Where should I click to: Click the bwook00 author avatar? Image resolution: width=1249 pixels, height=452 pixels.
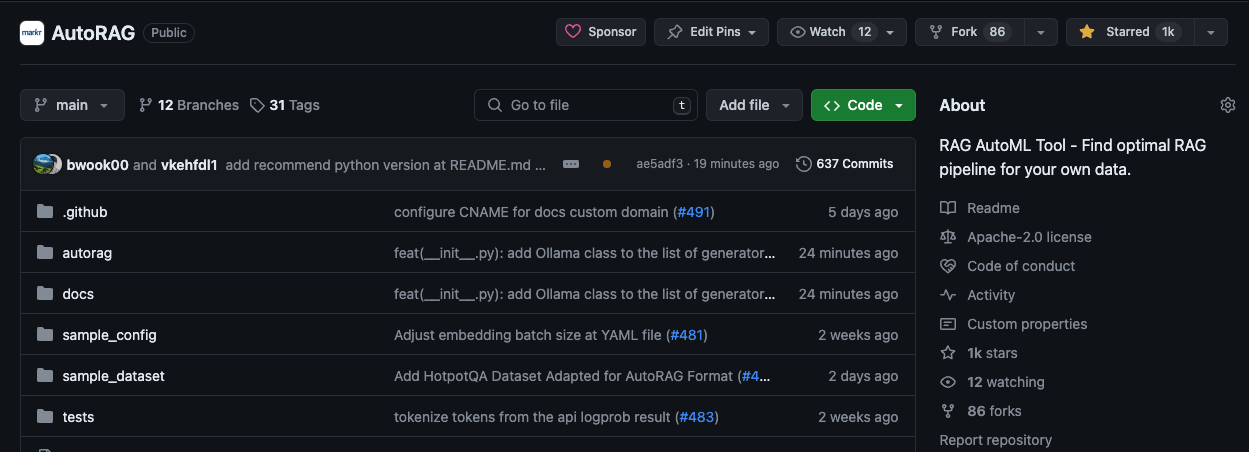pyautogui.click(x=43, y=164)
